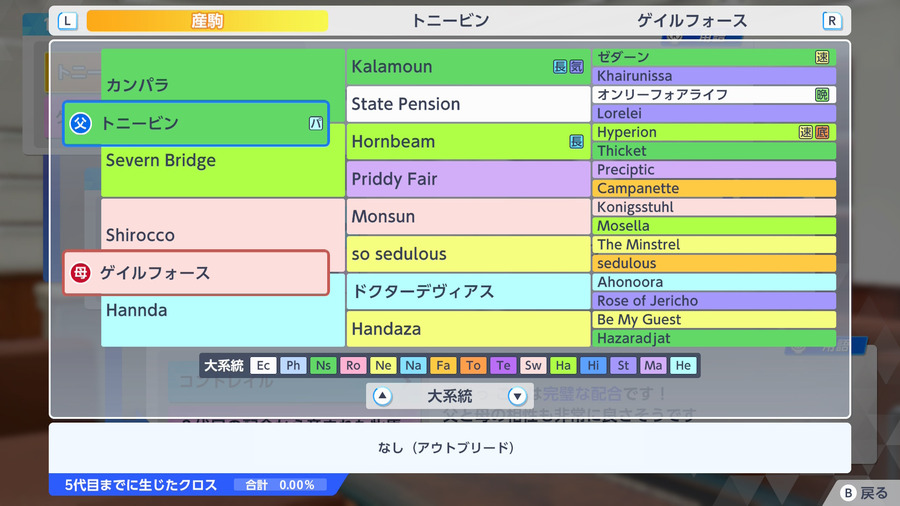Click the Khairunissa entry
The image size is (900, 506).
click(714, 76)
